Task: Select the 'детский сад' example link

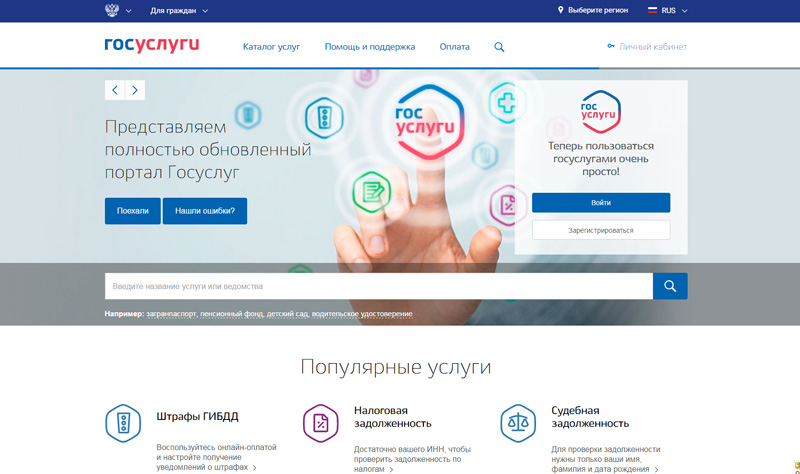Action: [288, 314]
